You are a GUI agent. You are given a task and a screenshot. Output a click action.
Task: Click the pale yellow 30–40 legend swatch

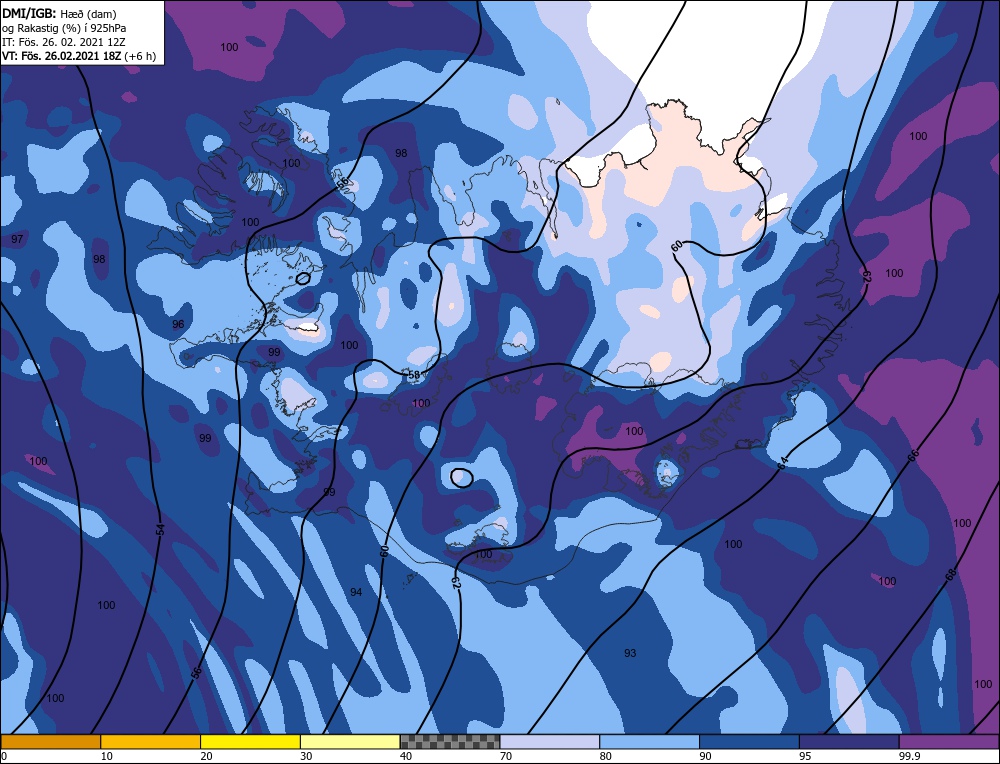[350, 742]
